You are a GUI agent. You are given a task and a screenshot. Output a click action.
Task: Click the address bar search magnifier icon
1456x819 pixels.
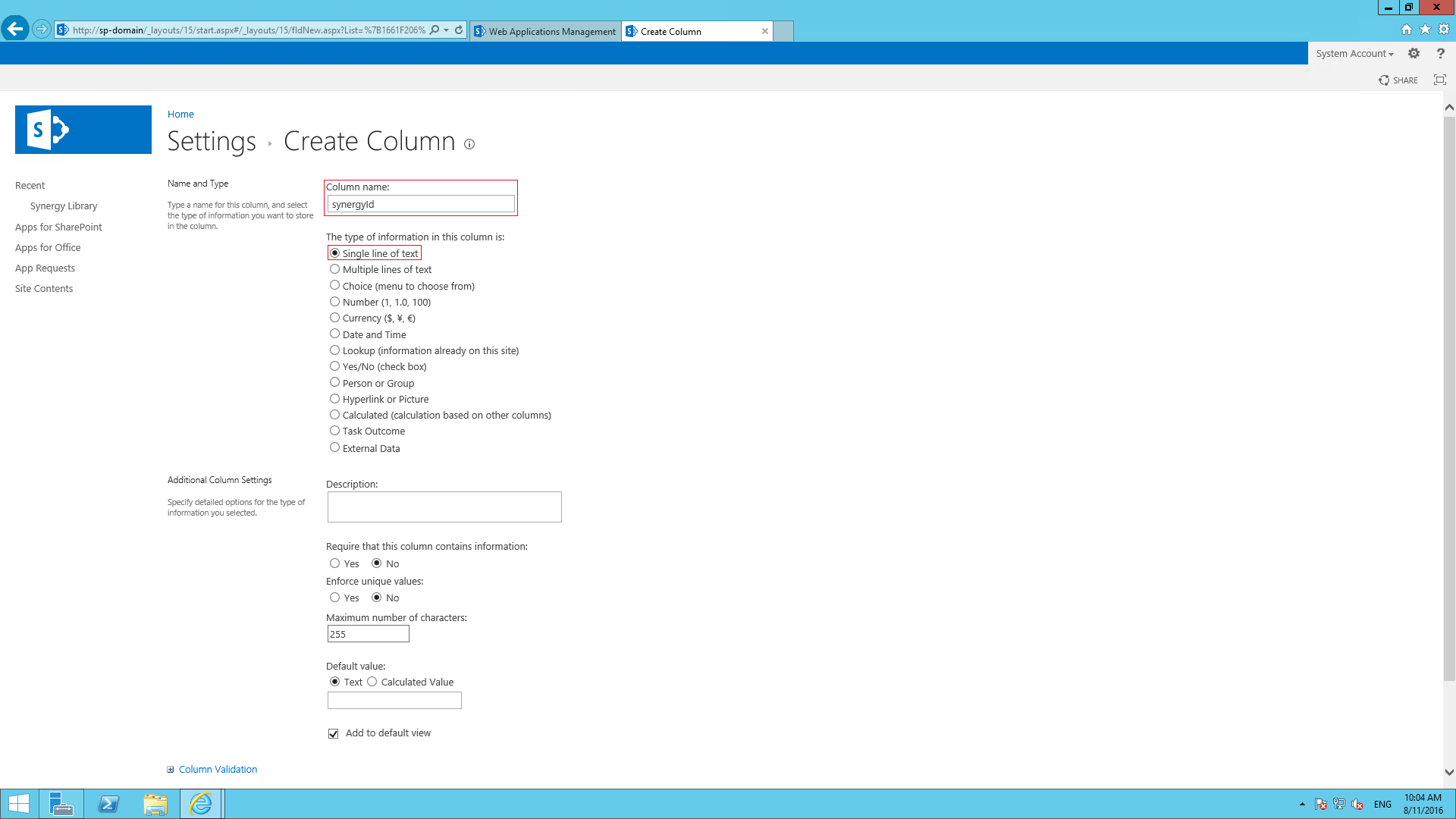click(x=435, y=30)
